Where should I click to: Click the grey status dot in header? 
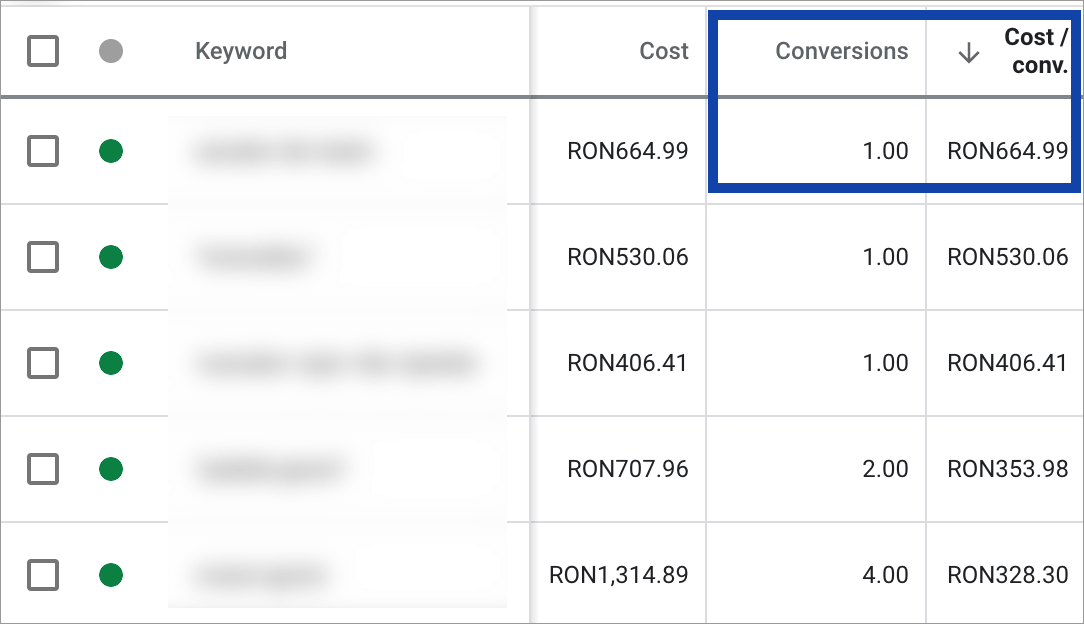click(x=111, y=51)
